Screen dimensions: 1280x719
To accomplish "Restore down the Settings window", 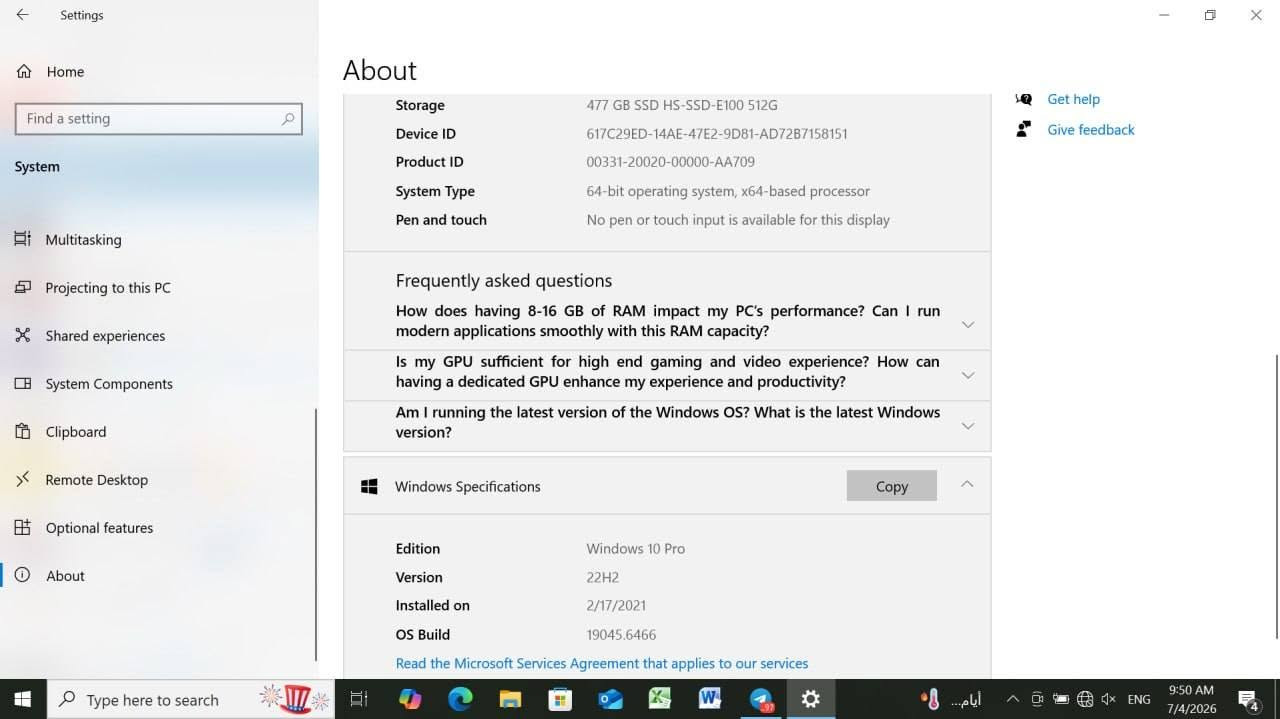I will pos(1210,15).
